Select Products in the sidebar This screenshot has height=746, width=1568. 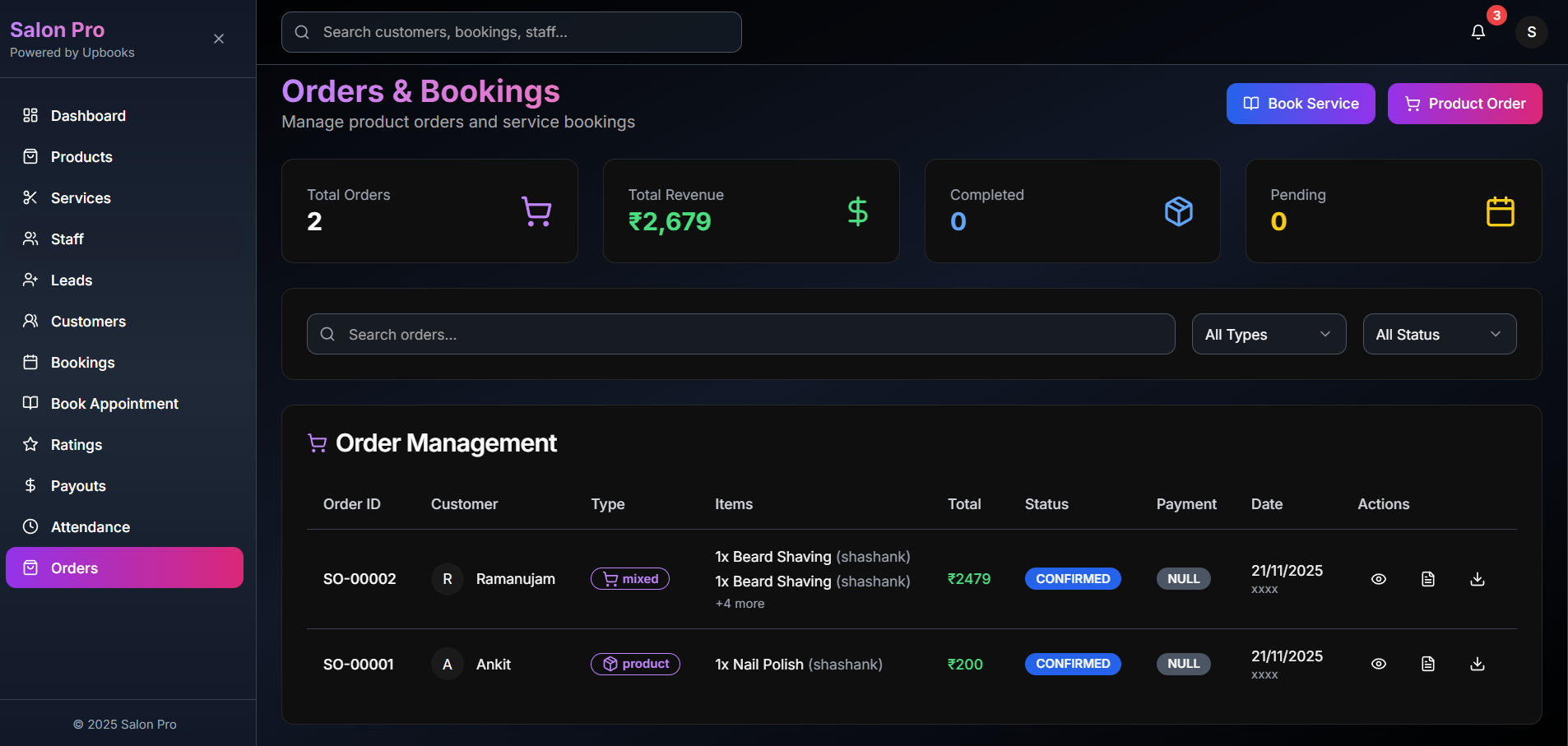(81, 156)
